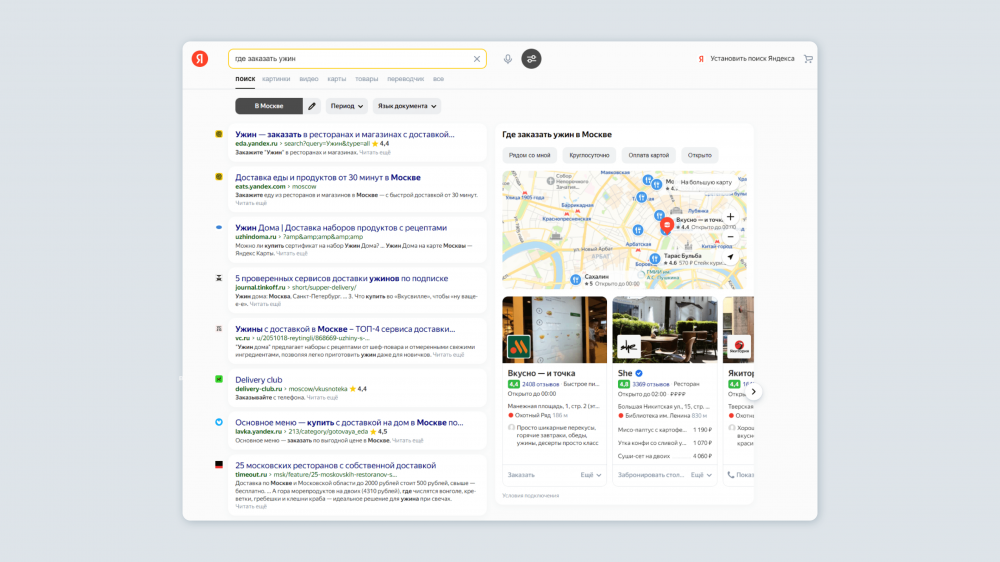Viewport: 1000px width, 562px height.
Task: Click Читать ещё under timeout.ru result
Action: pyautogui.click(x=251, y=507)
